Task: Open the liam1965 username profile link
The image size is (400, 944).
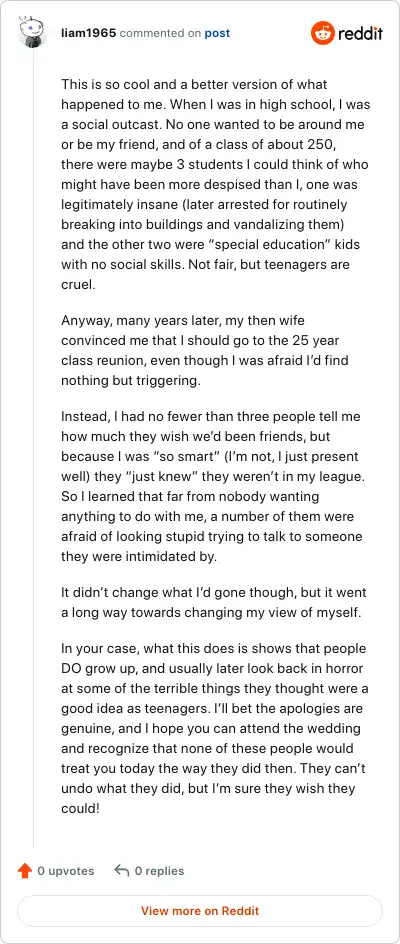Action: click(x=89, y=33)
